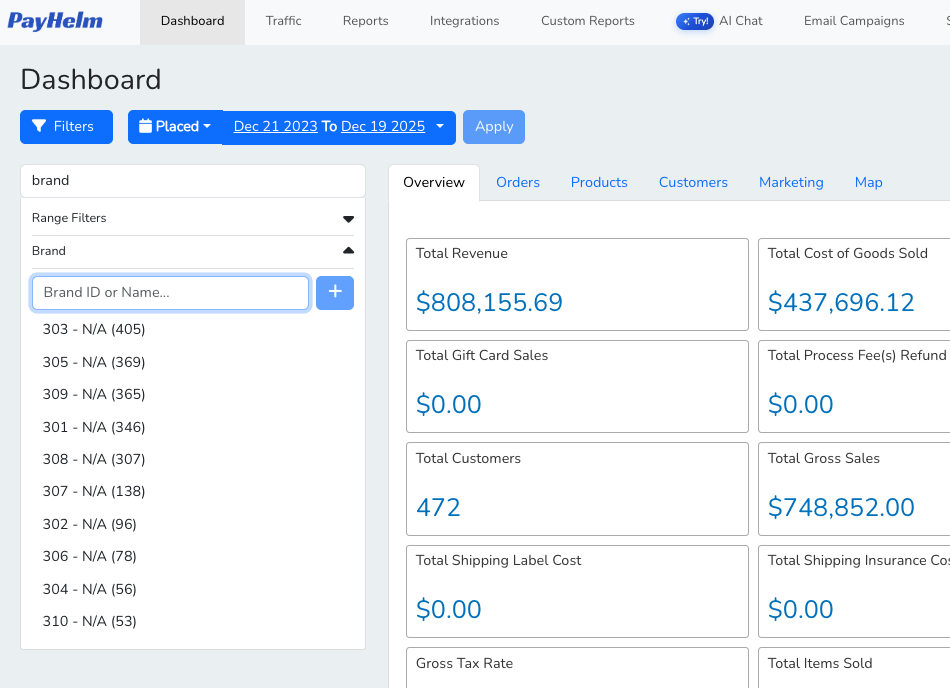Screen dimensions: 950x688
Task: Click the funnel icon in Filters button
Action: 39,126
